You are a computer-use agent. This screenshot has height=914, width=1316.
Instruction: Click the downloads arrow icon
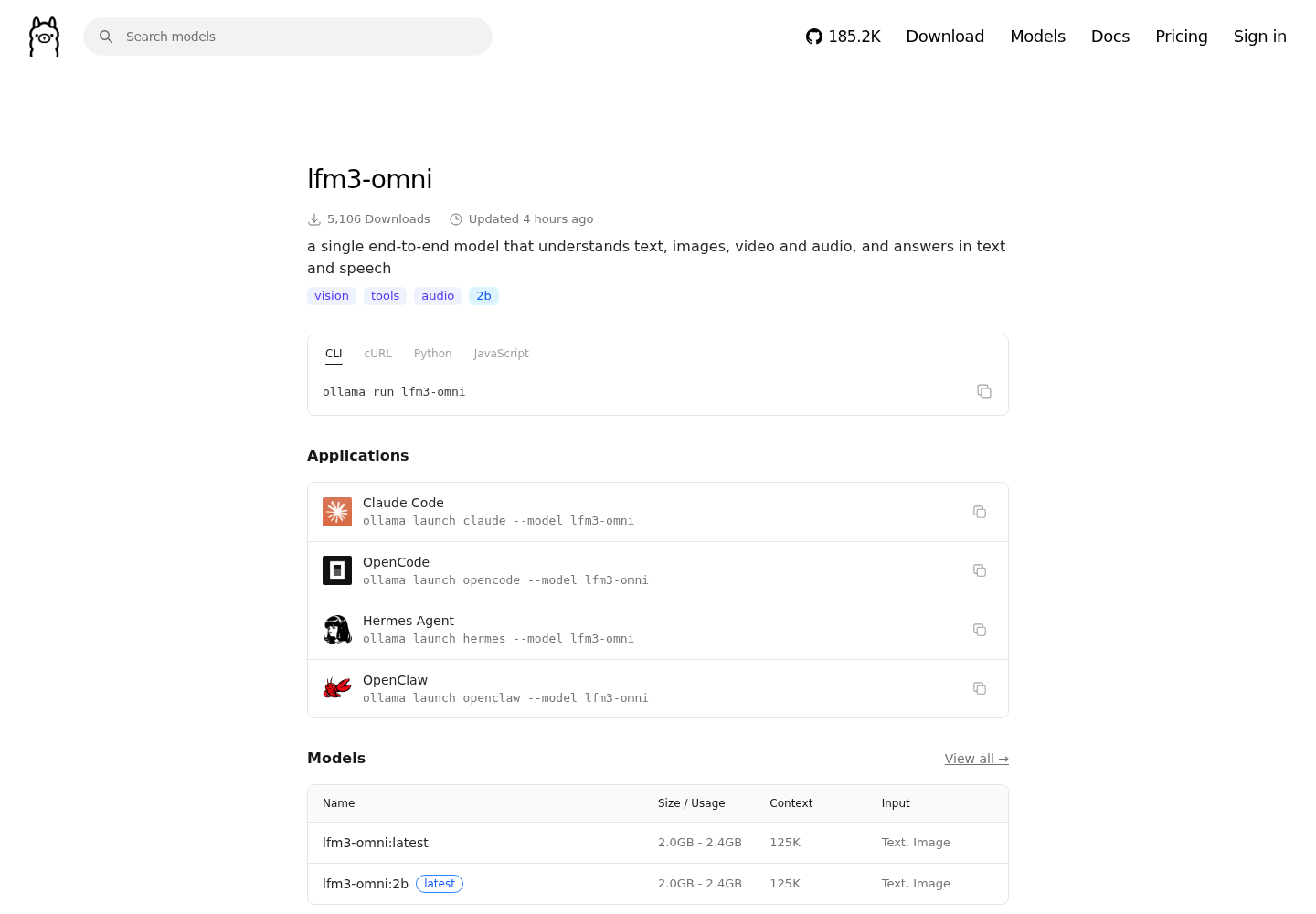pos(314,219)
